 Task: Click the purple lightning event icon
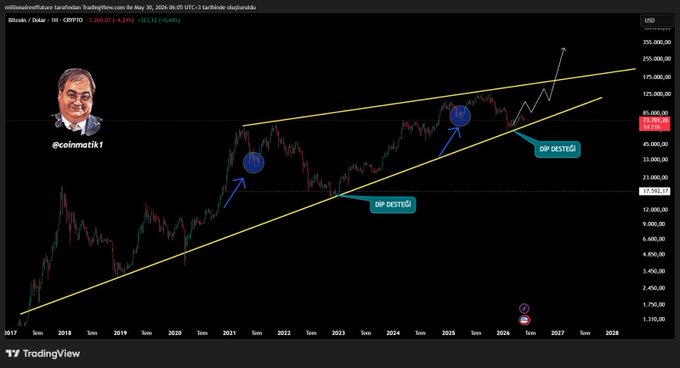click(524, 309)
